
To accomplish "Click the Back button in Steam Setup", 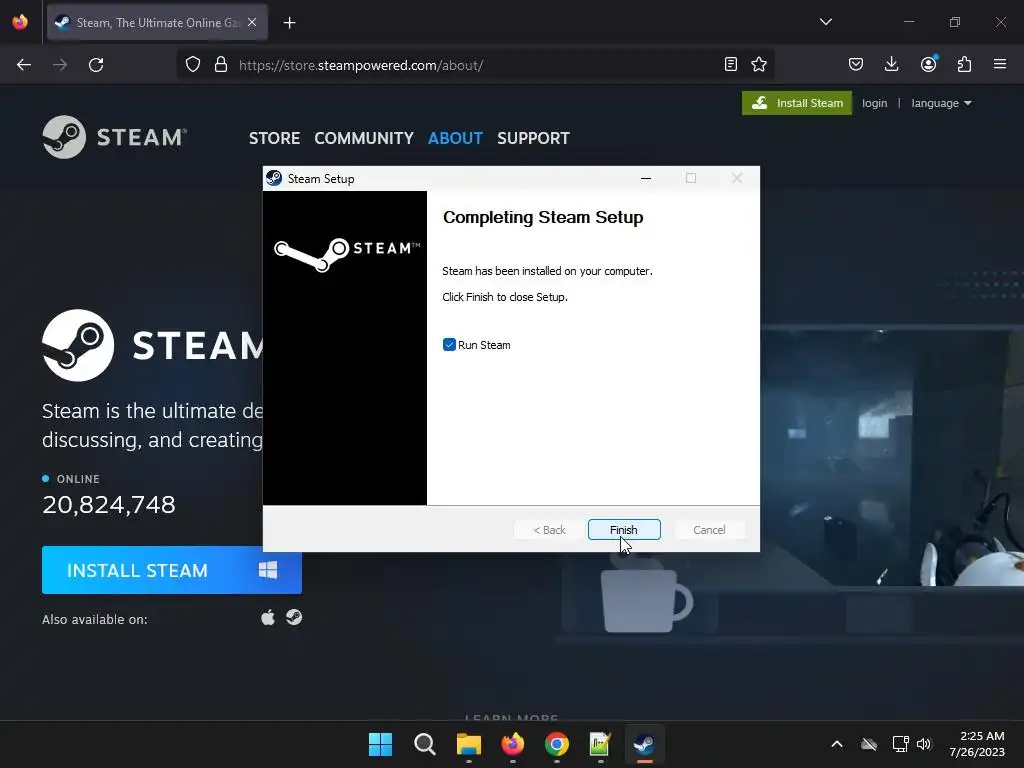I will coord(549,530).
